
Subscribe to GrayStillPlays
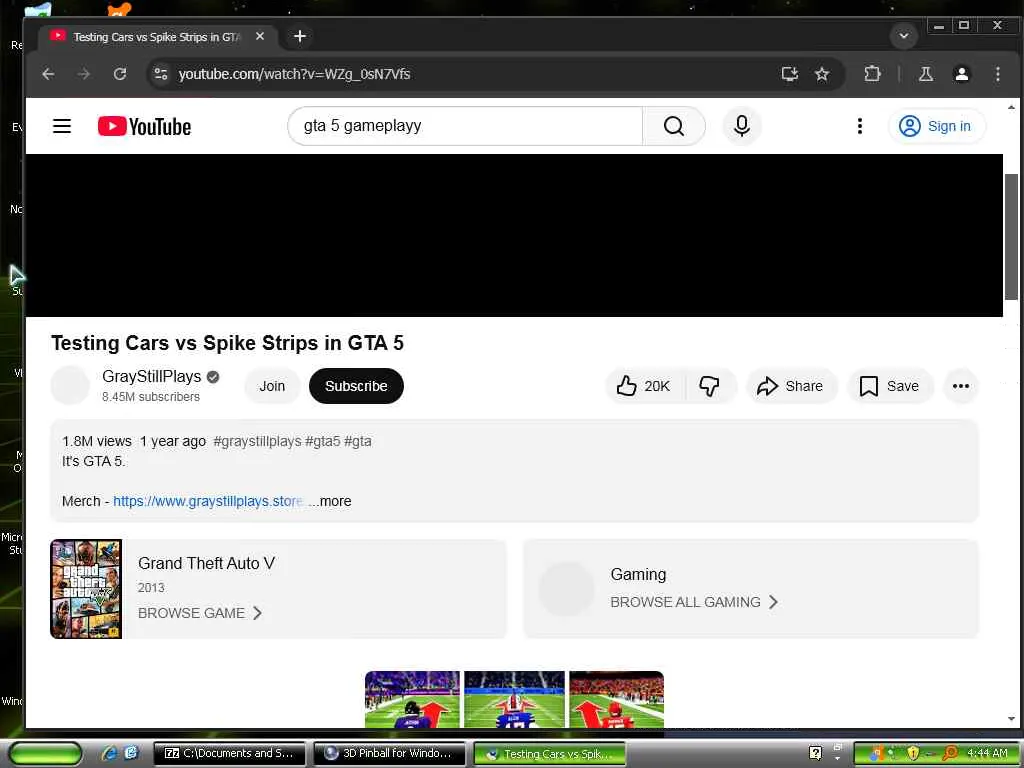(x=356, y=386)
